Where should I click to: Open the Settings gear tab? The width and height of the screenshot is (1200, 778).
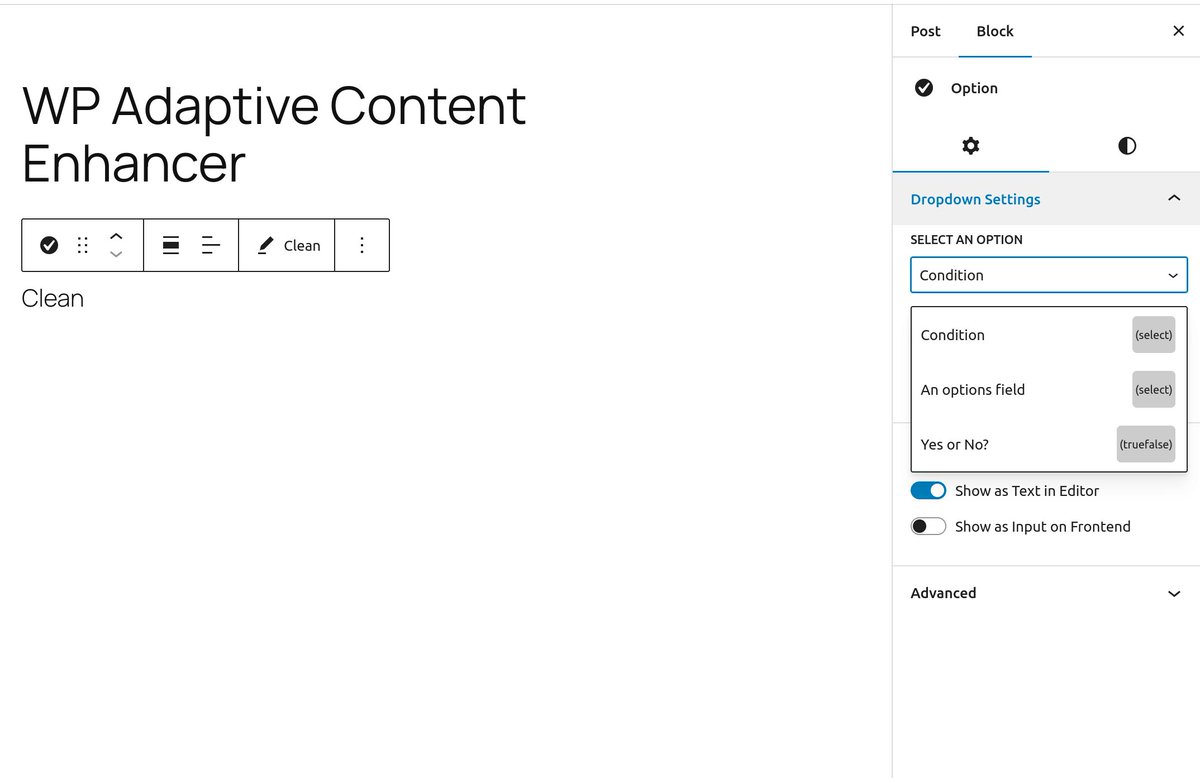(x=971, y=146)
